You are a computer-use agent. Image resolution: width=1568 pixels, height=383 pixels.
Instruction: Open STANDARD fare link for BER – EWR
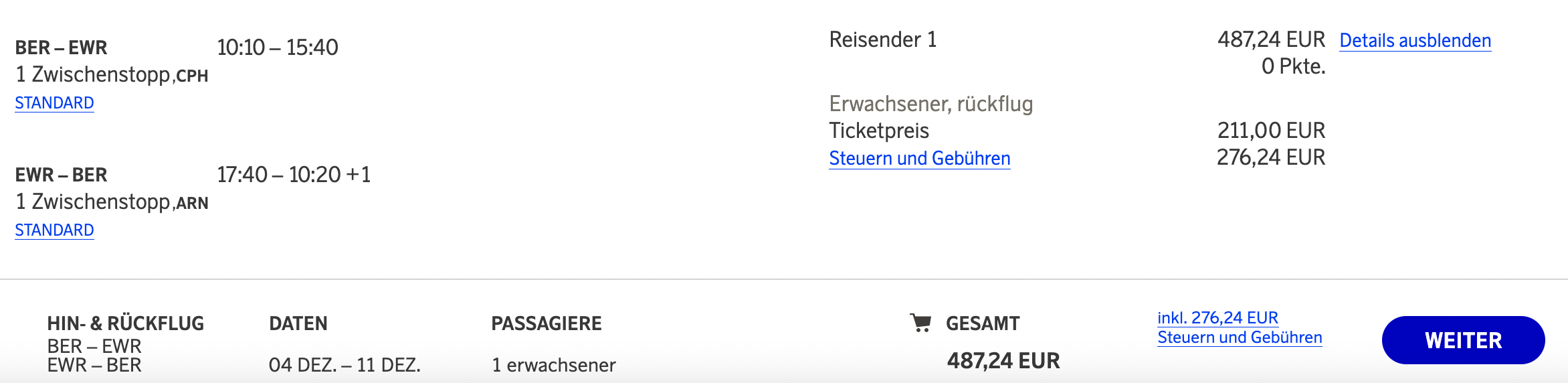tap(54, 103)
